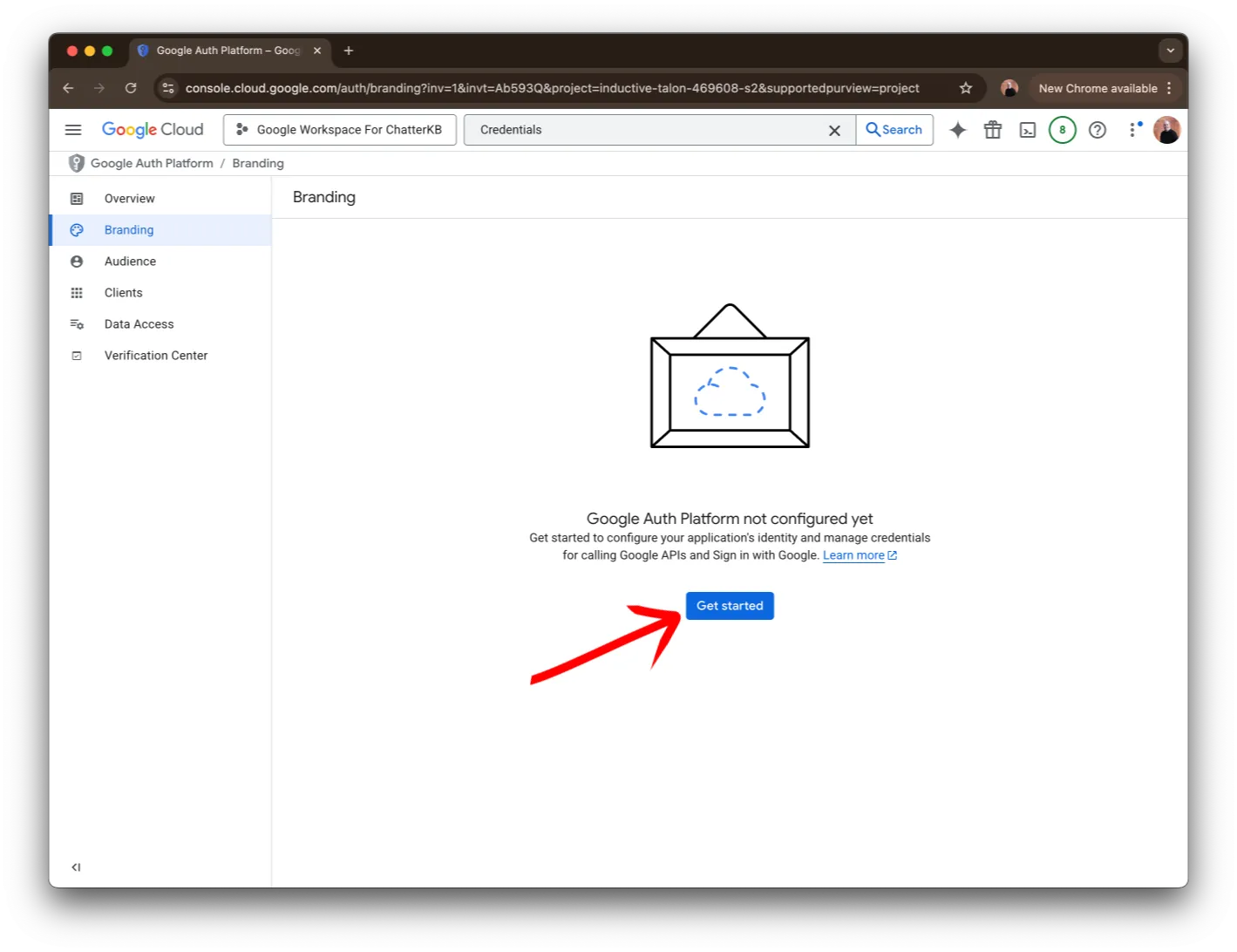Bookmark this page with the star icon
This screenshot has width=1237, height=952.
click(966, 88)
